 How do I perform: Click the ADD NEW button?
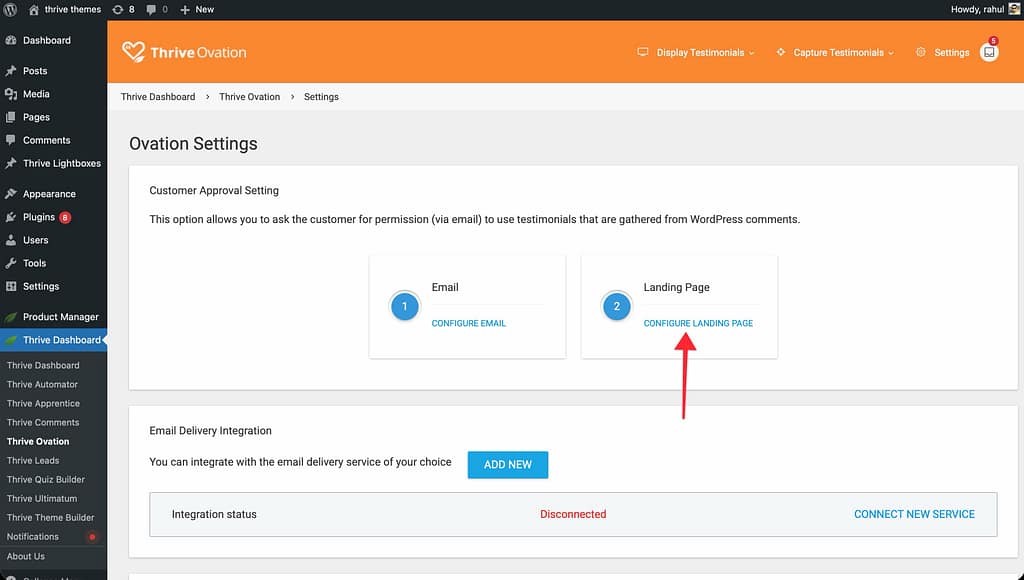tap(507, 465)
